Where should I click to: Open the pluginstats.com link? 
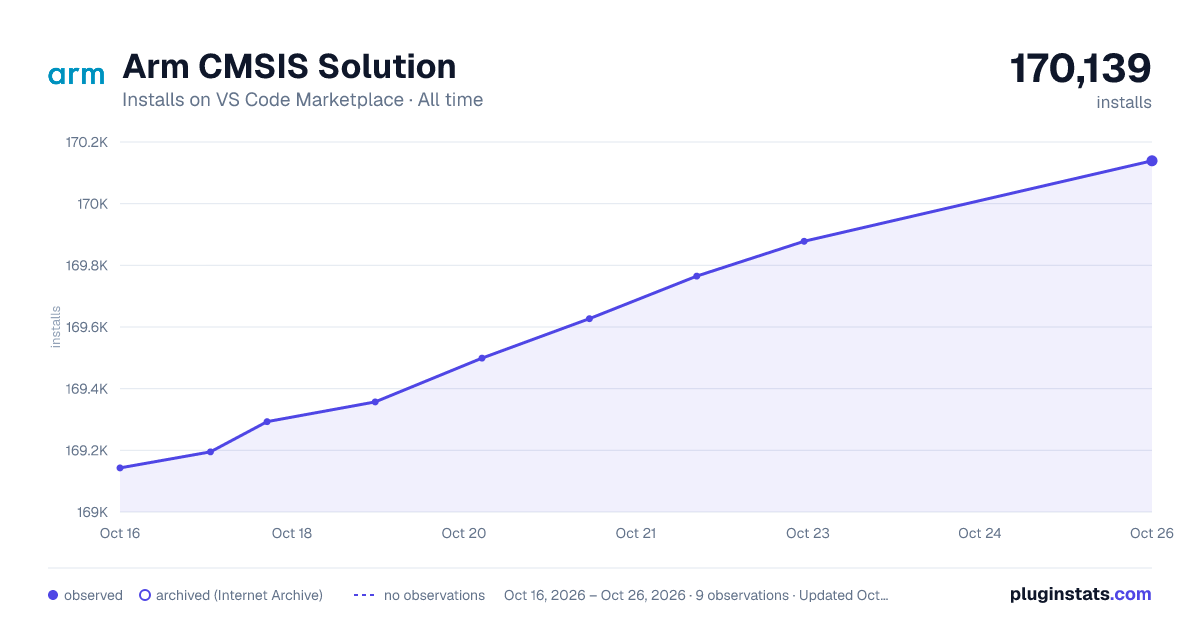click(x=1080, y=594)
